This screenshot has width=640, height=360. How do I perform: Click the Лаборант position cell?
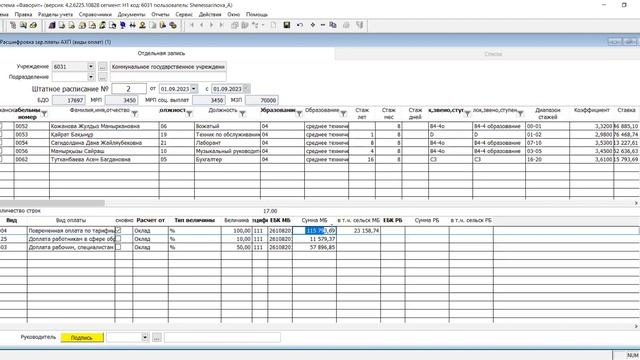(227, 143)
